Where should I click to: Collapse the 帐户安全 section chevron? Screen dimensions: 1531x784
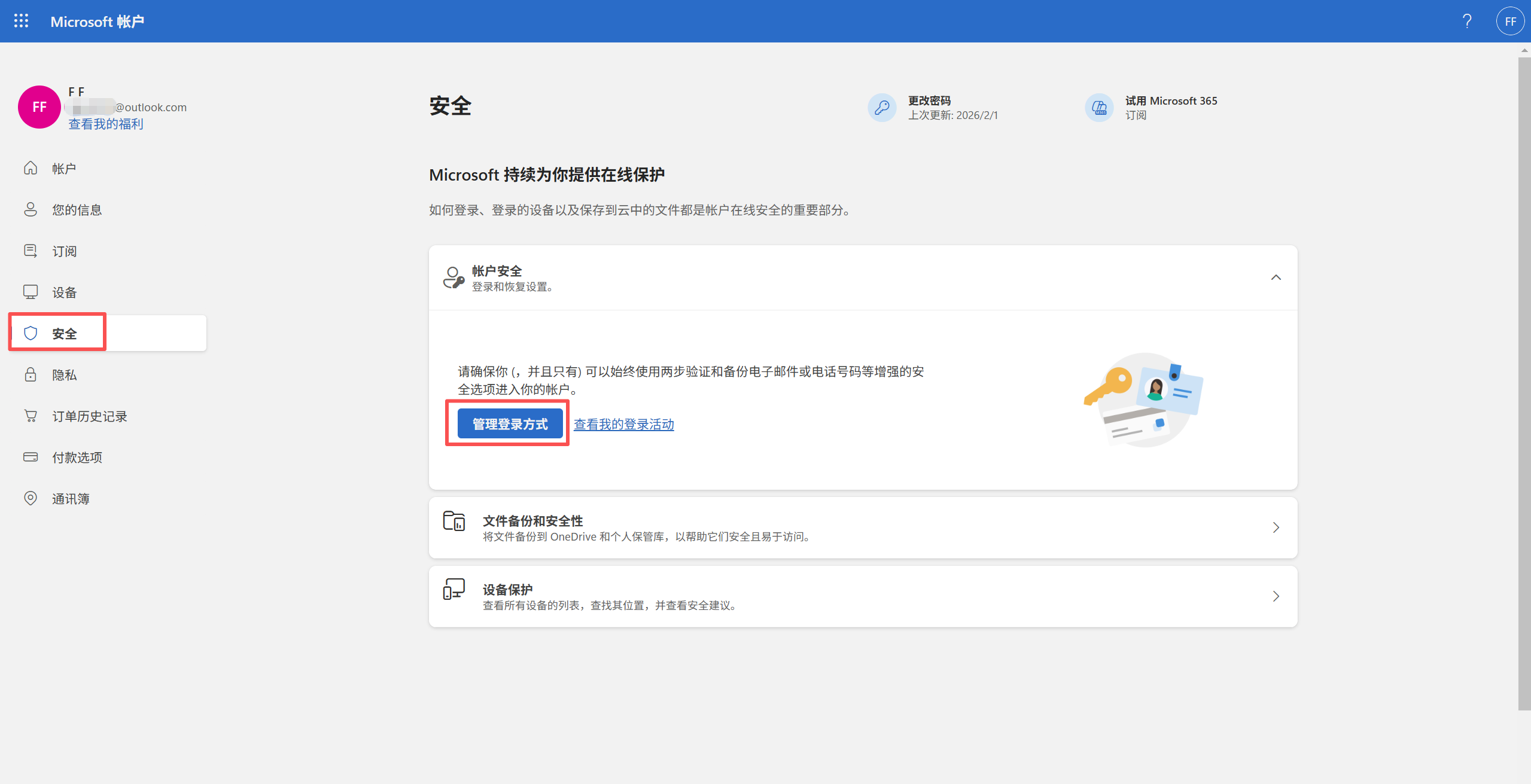(x=1277, y=277)
